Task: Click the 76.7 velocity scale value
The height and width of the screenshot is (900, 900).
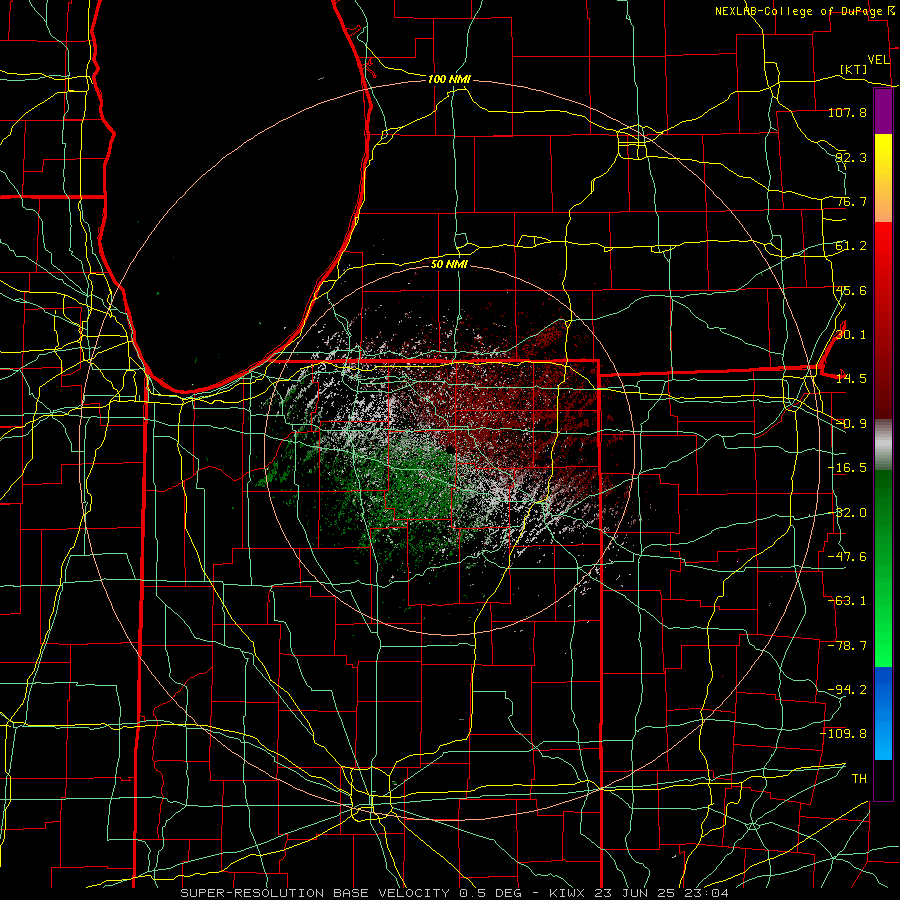Action: pyautogui.click(x=851, y=201)
